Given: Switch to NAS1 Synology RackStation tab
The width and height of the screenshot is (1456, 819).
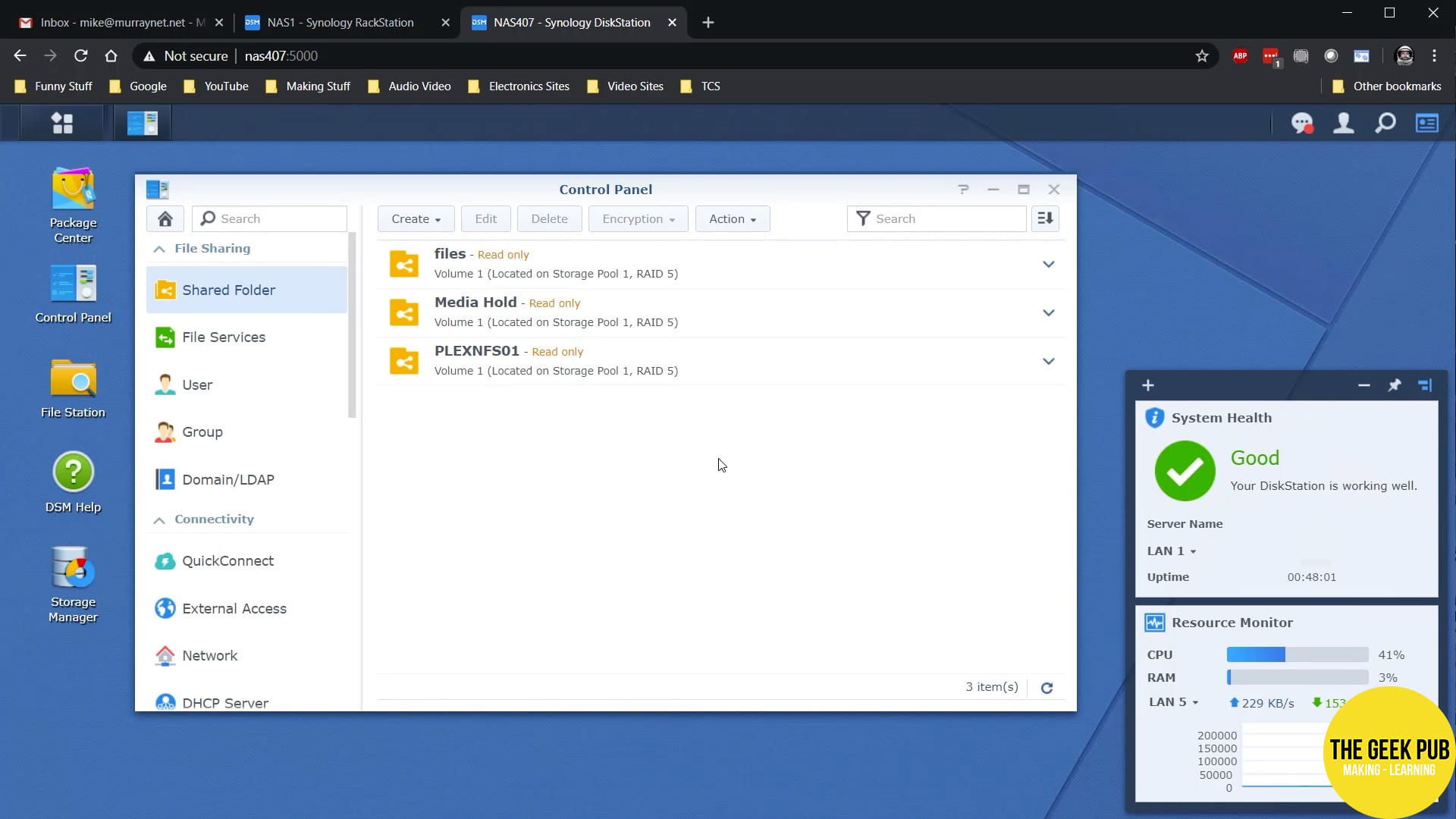Looking at the screenshot, I should [339, 23].
